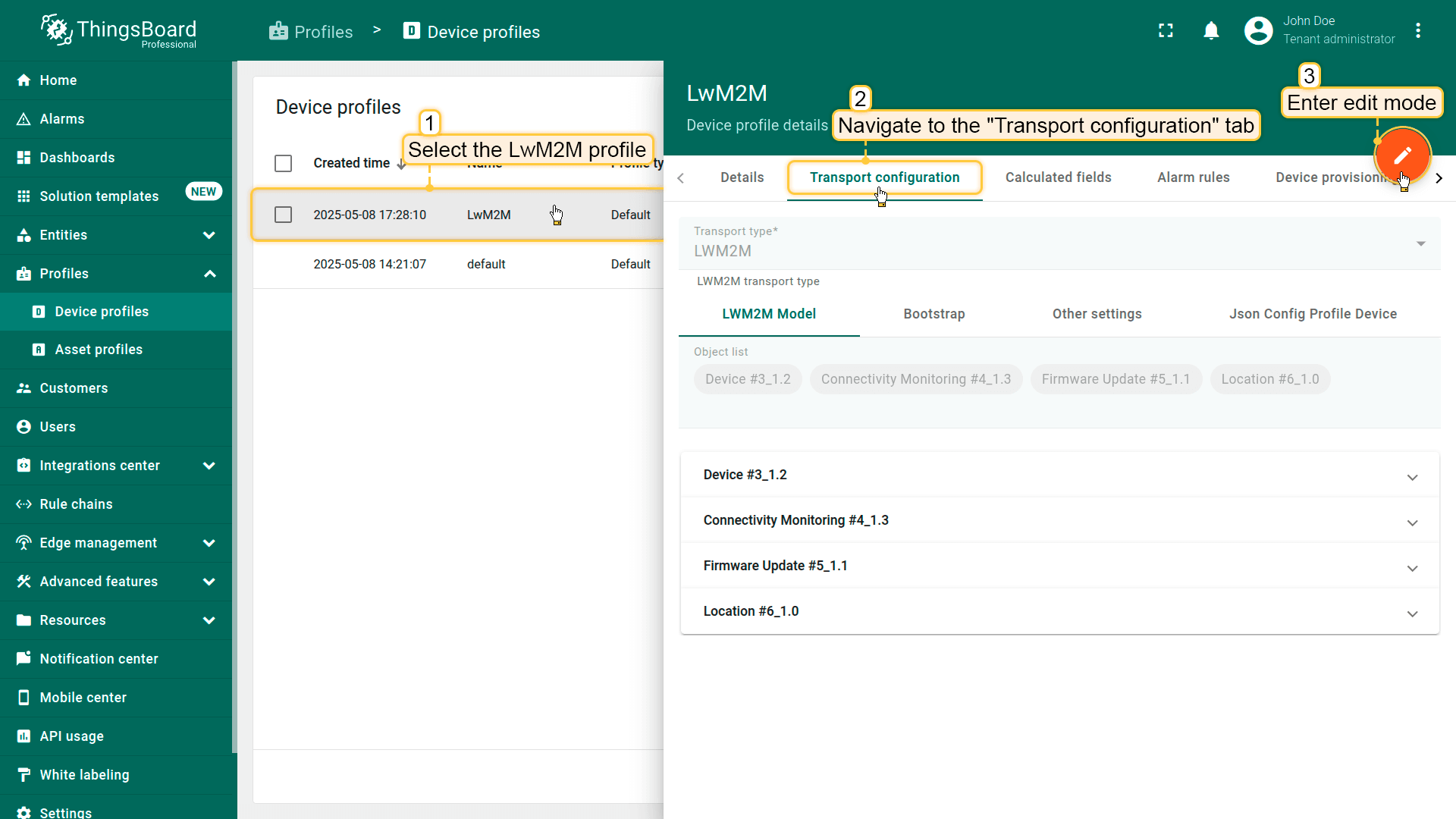
Task: Switch to the Bootstrap tab
Action: pos(934,314)
